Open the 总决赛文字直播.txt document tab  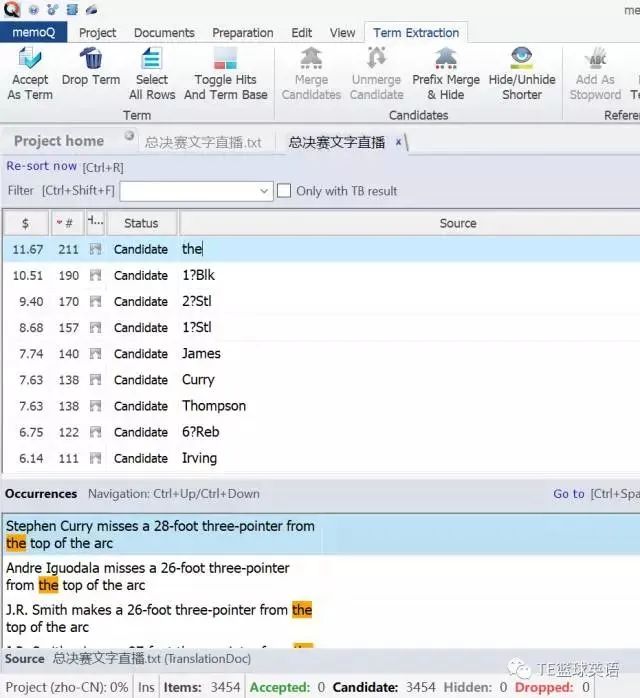pyautogui.click(x=203, y=143)
